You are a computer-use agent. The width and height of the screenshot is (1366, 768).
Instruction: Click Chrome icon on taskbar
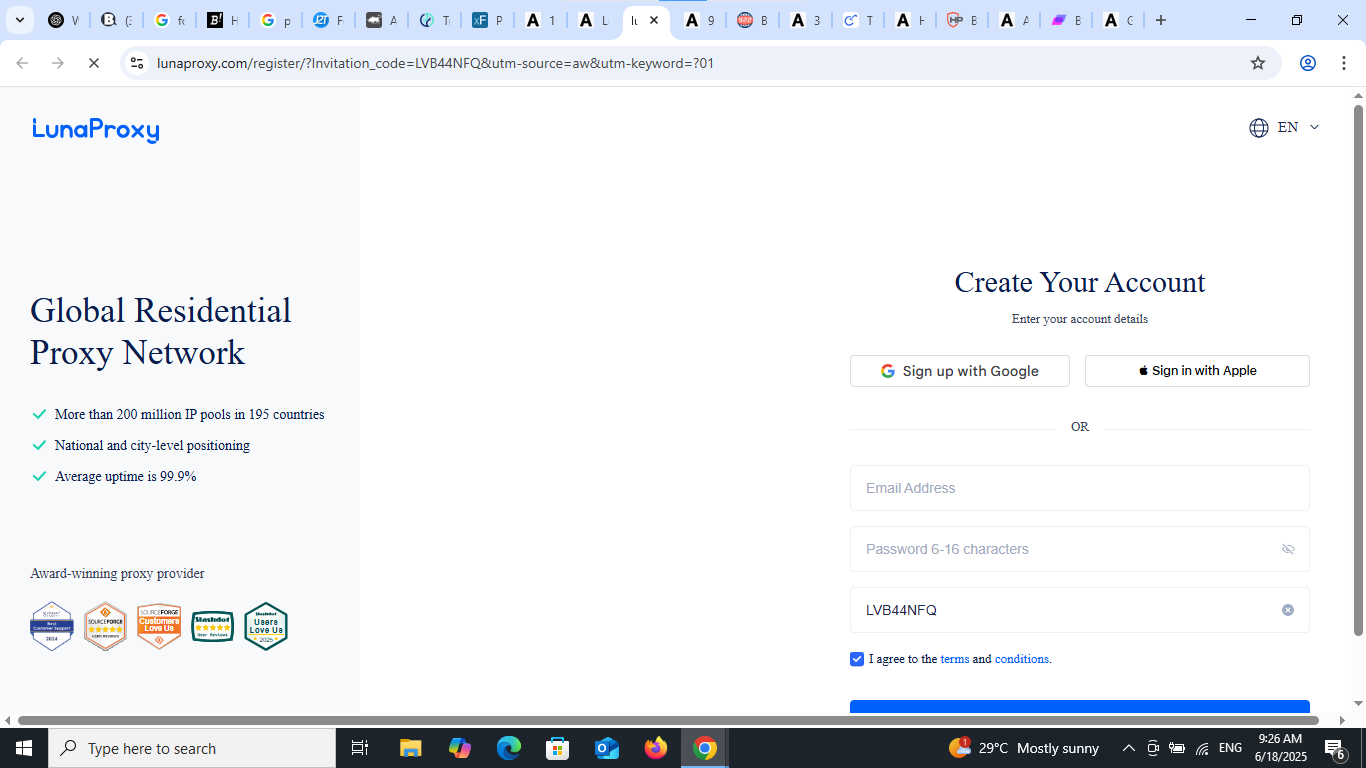705,748
